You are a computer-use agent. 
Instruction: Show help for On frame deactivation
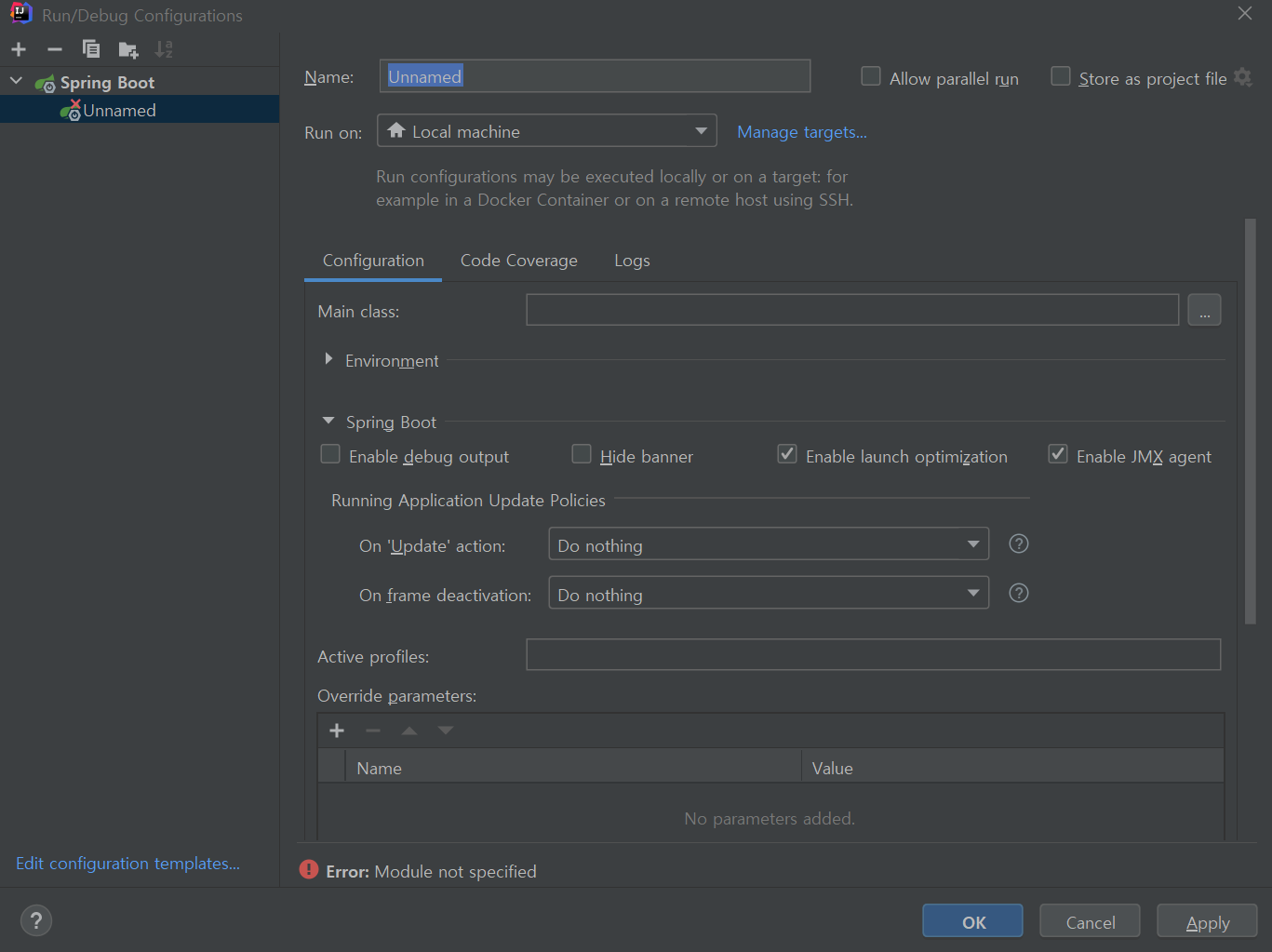[1019, 593]
